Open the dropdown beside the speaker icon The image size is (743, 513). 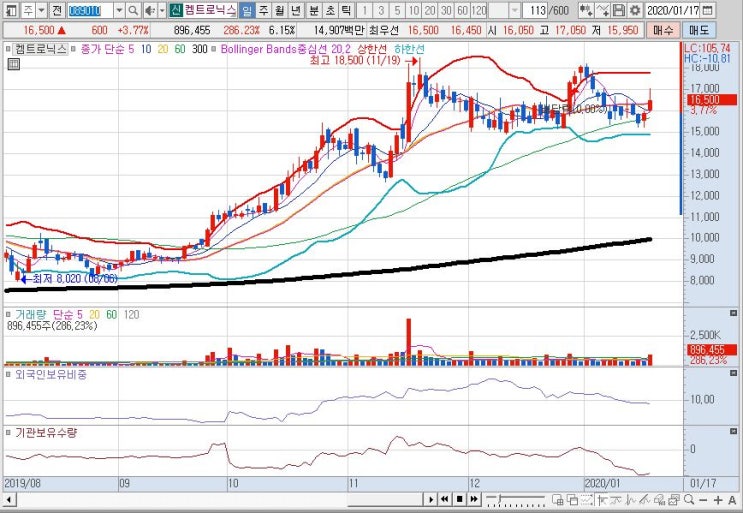pyautogui.click(x=162, y=10)
